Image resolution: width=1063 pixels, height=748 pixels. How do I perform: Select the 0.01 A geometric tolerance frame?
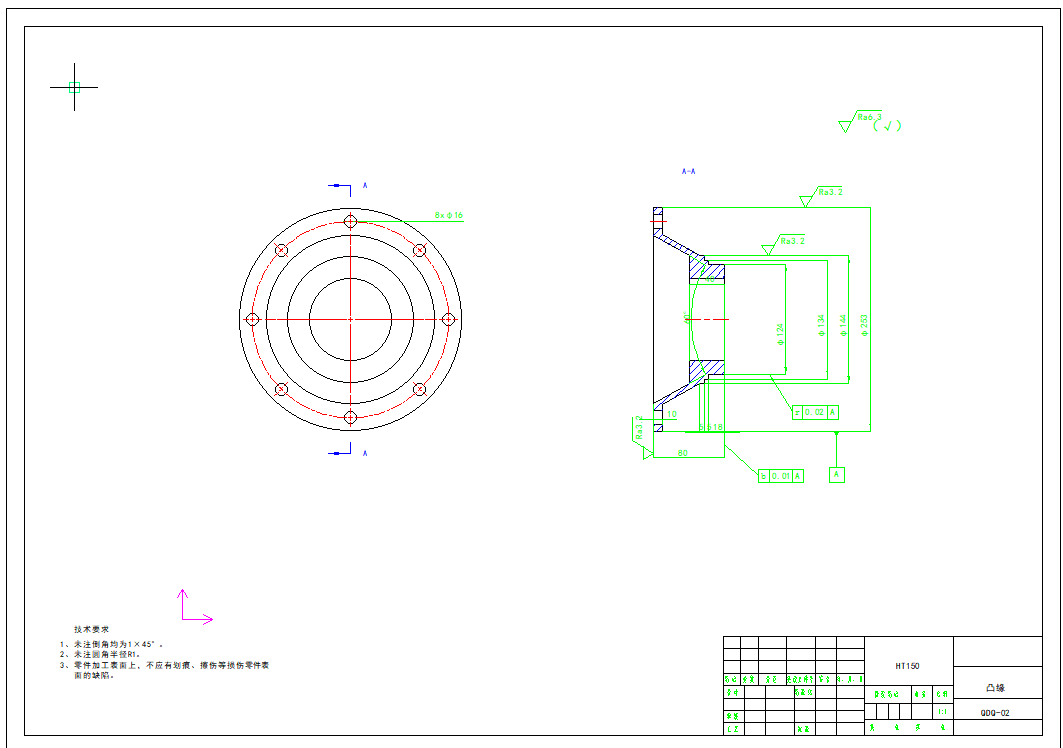click(781, 476)
